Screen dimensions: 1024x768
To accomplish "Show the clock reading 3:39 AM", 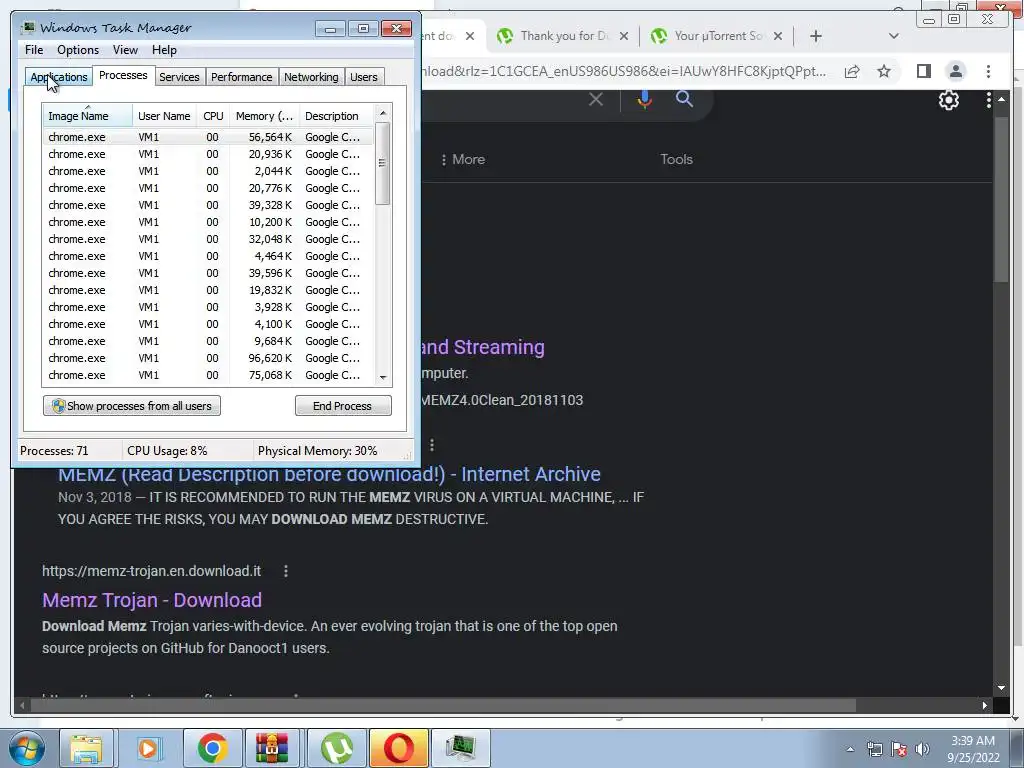I will point(972,741).
